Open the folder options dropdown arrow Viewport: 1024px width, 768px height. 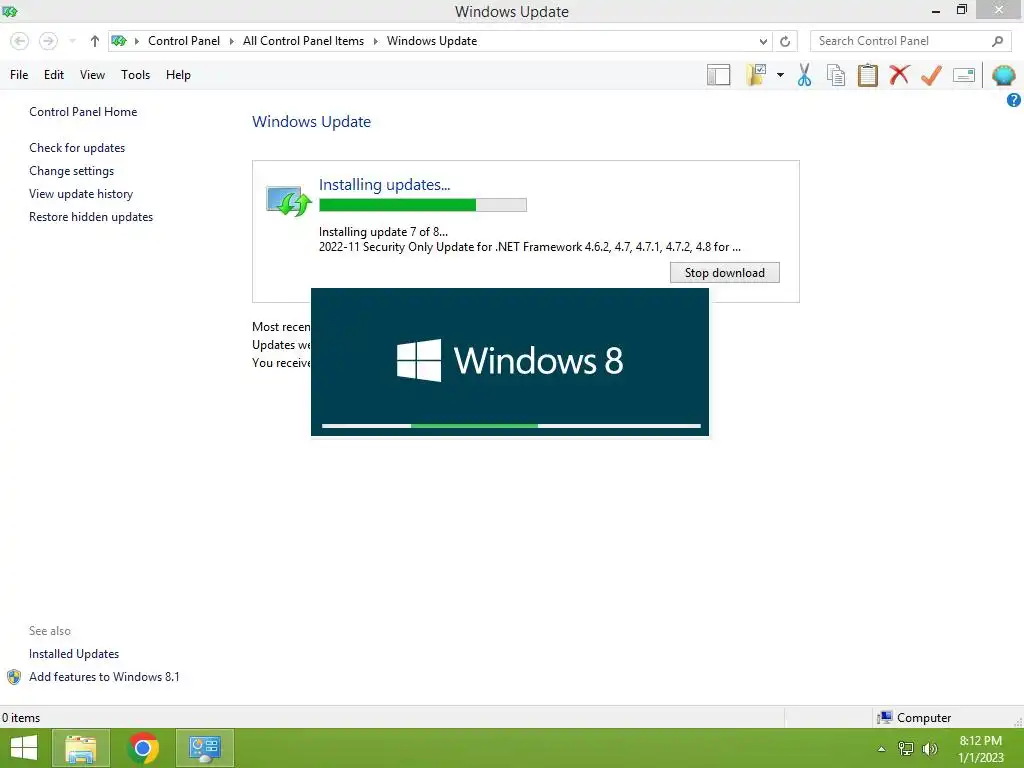click(x=780, y=75)
